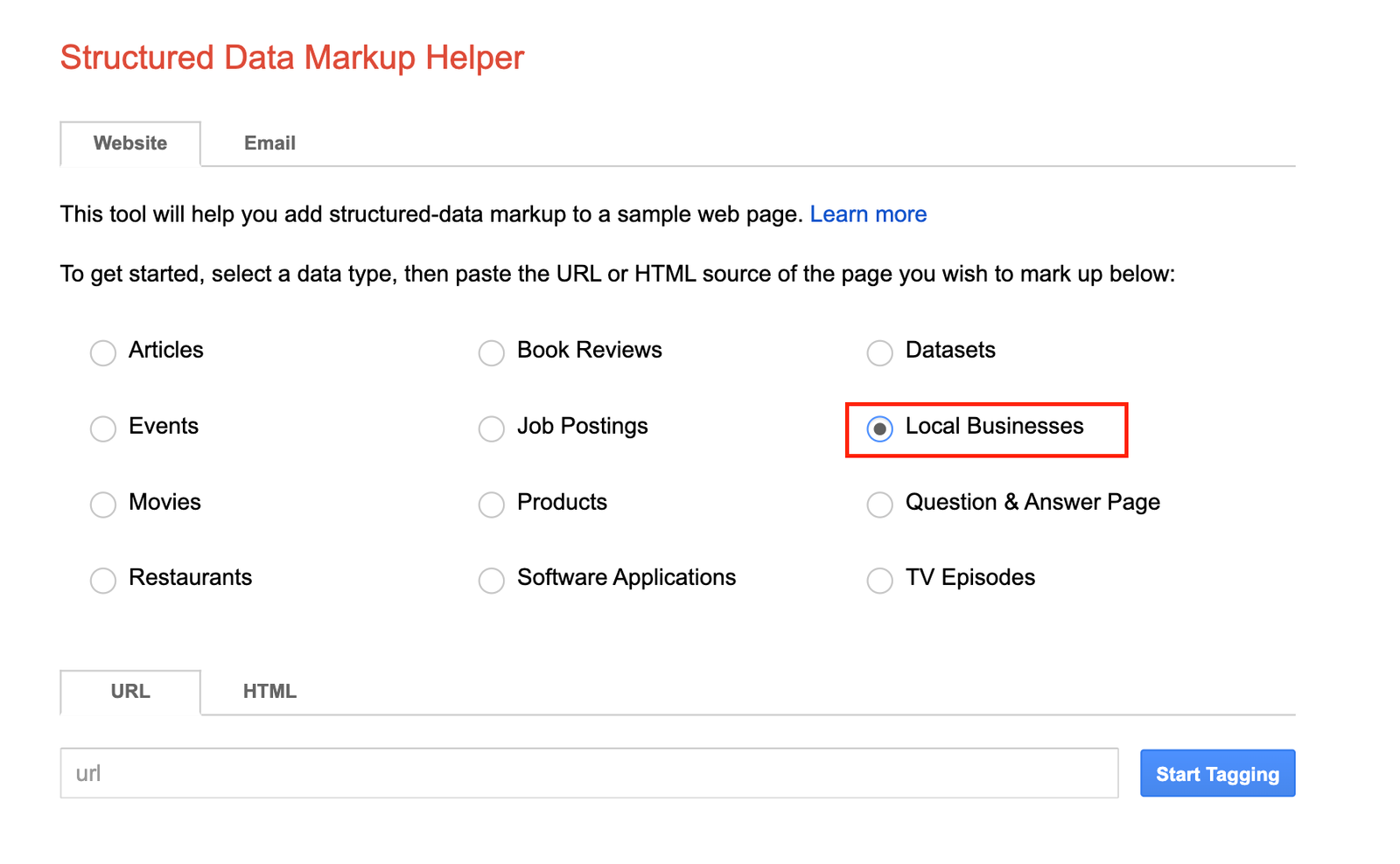Select the Products radio option

[x=492, y=505]
